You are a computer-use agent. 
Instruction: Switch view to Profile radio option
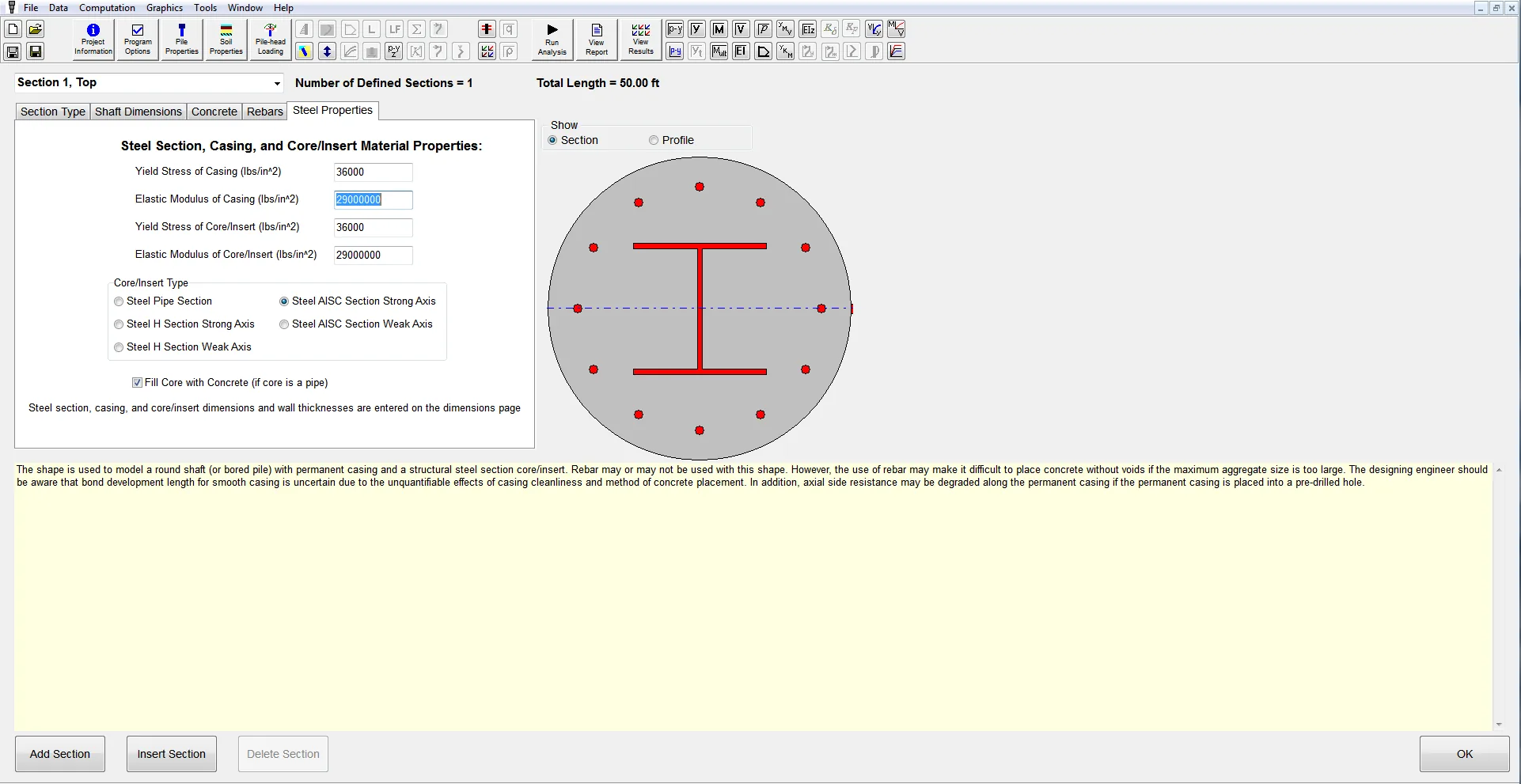[x=654, y=140]
